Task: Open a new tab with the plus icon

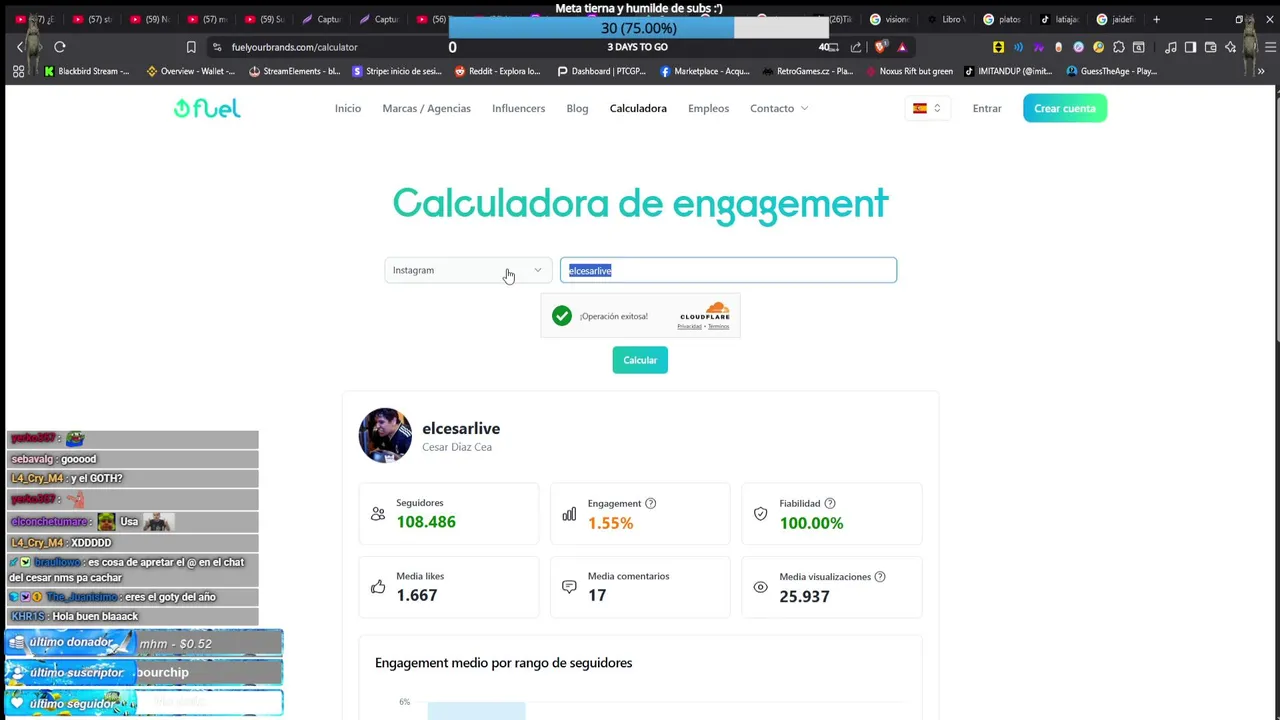Action: 1156,19
